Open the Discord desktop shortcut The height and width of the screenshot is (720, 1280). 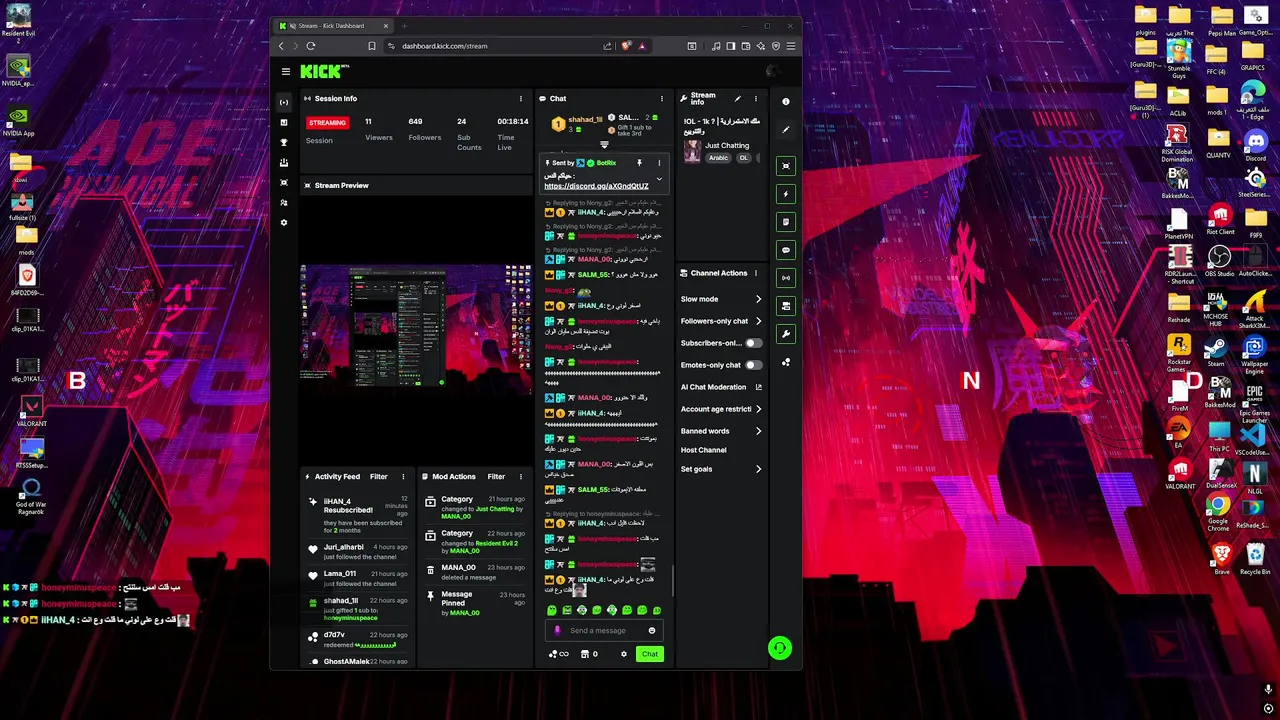click(x=1255, y=146)
